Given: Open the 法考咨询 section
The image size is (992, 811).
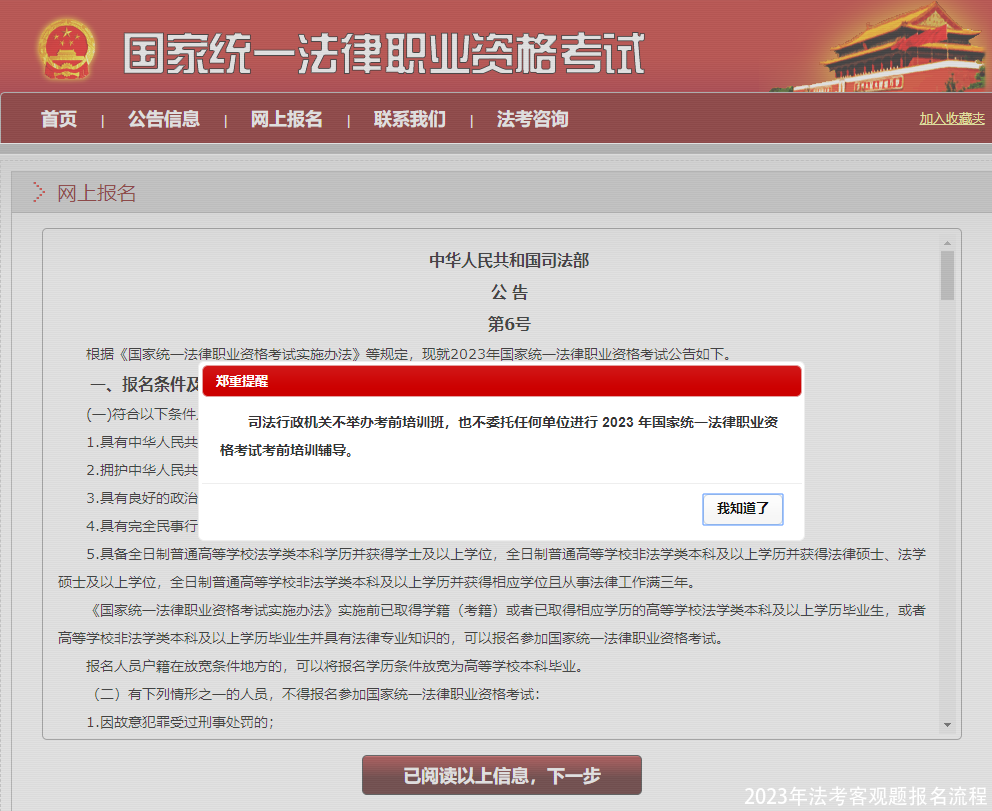Looking at the screenshot, I should pos(530,118).
